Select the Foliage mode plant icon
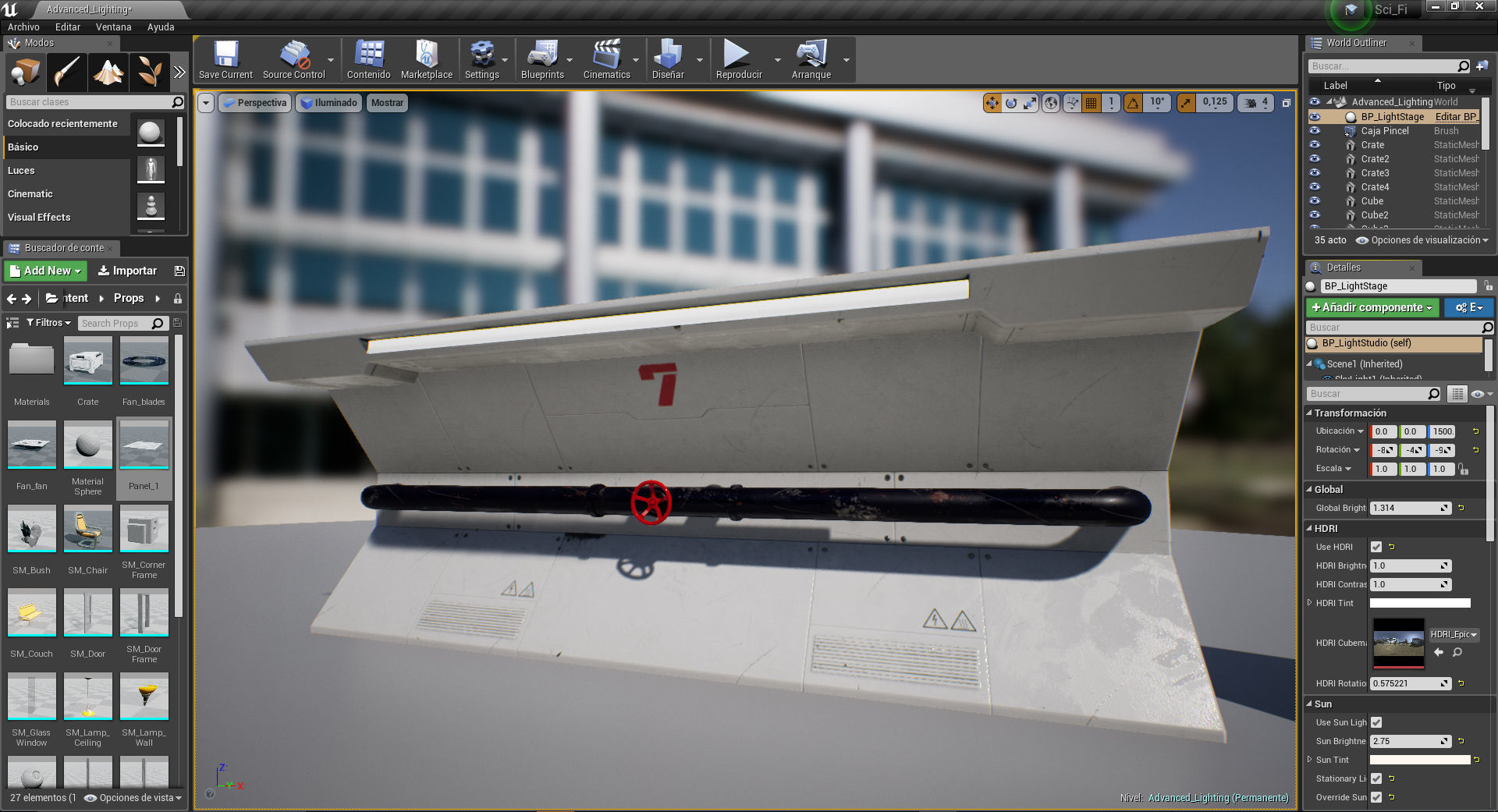Image resolution: width=1498 pixels, height=812 pixels. [x=149, y=73]
